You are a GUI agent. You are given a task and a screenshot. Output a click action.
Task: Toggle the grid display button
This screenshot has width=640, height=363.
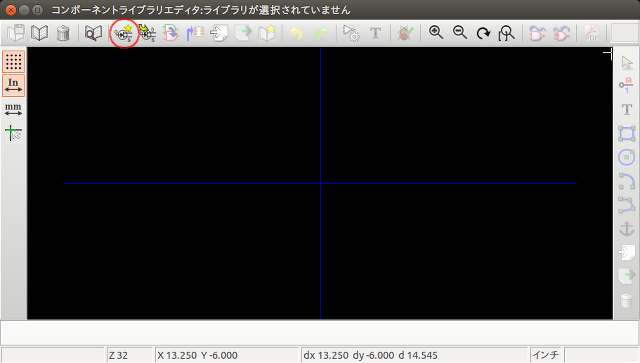[13, 62]
